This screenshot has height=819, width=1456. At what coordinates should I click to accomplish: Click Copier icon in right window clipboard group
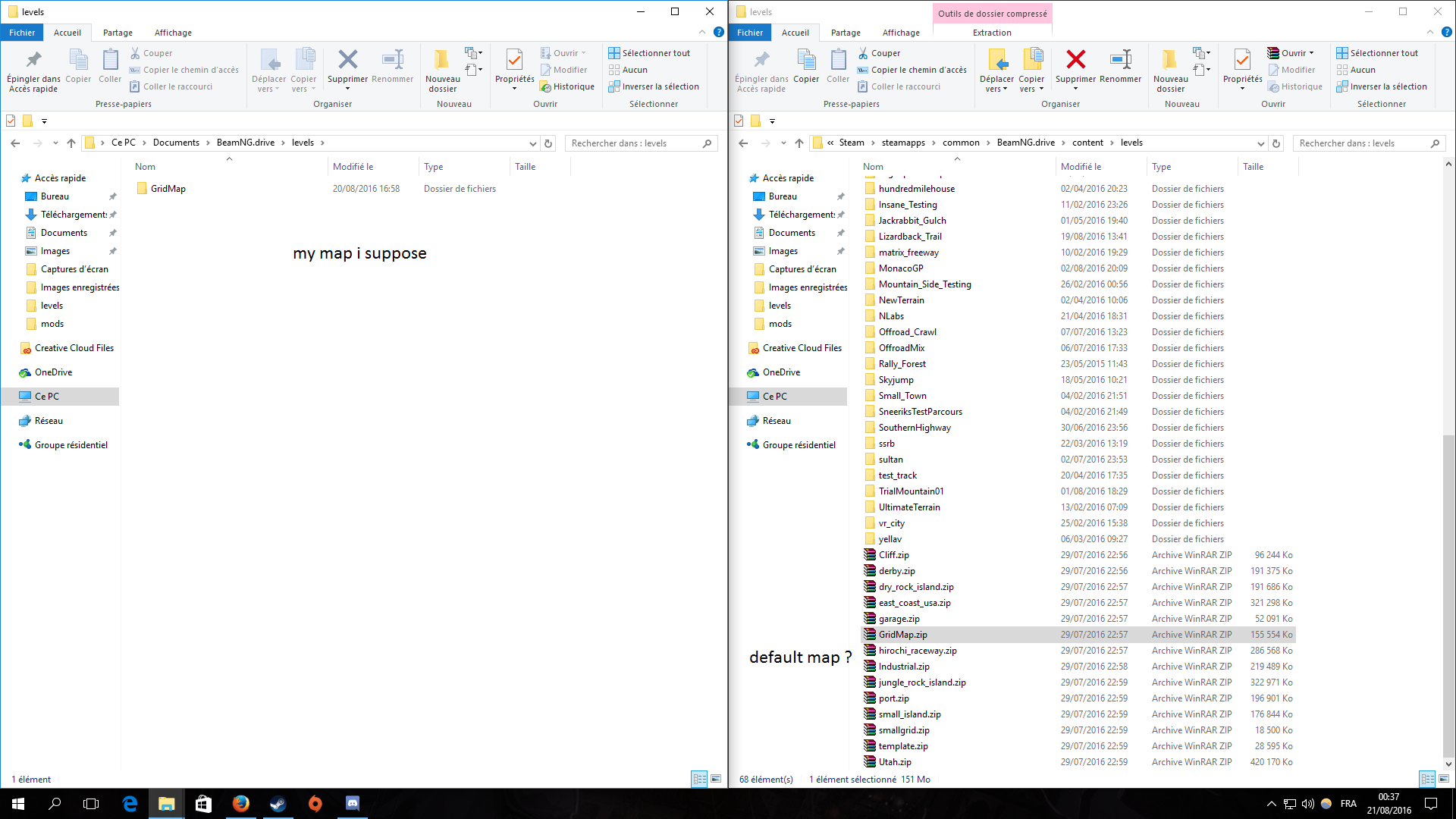806,59
